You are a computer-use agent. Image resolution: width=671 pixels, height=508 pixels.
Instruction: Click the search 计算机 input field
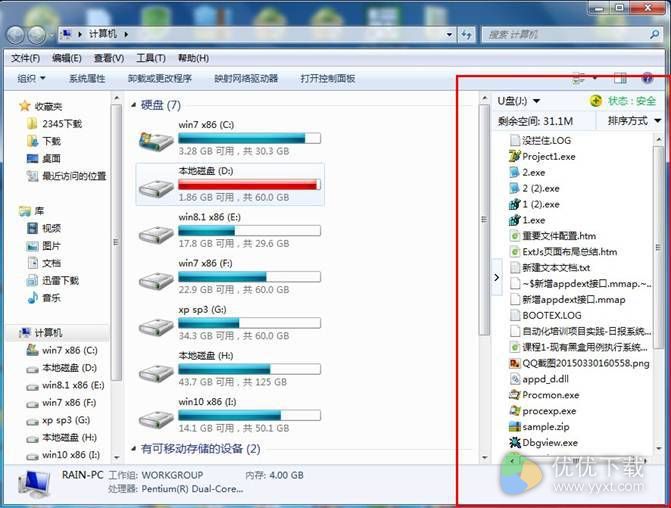click(x=566, y=34)
